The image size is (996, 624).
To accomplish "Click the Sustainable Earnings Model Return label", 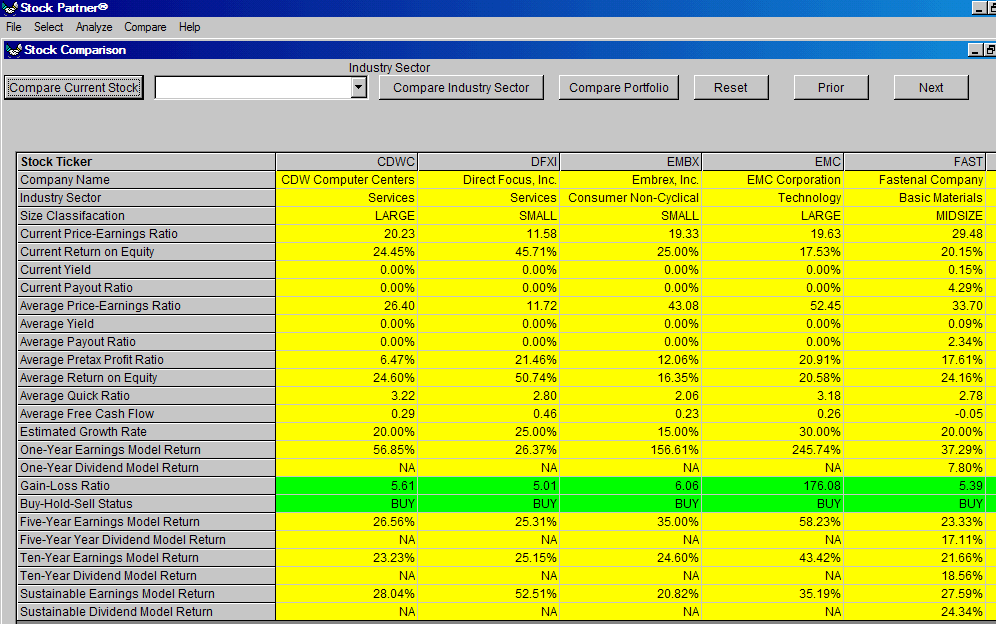I will [146, 593].
